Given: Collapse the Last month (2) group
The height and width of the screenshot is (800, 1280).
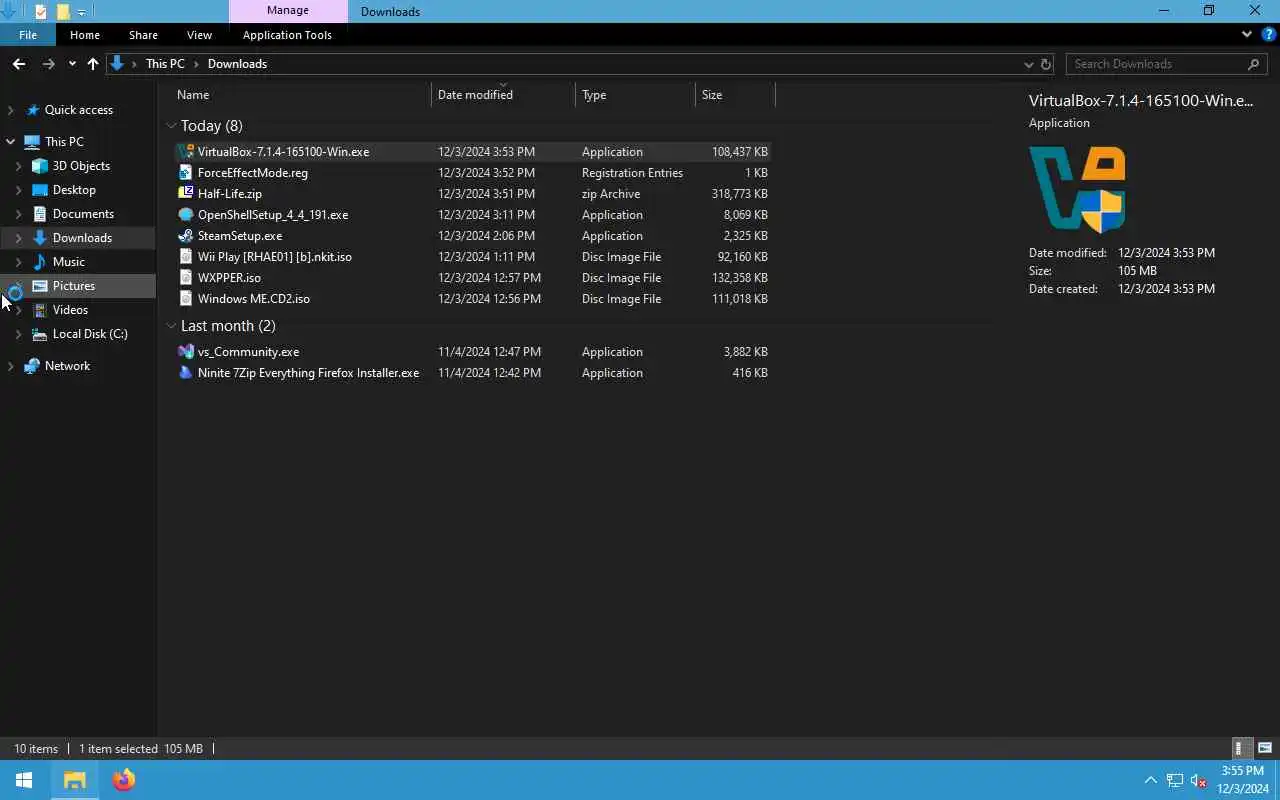Looking at the screenshot, I should click(171, 326).
